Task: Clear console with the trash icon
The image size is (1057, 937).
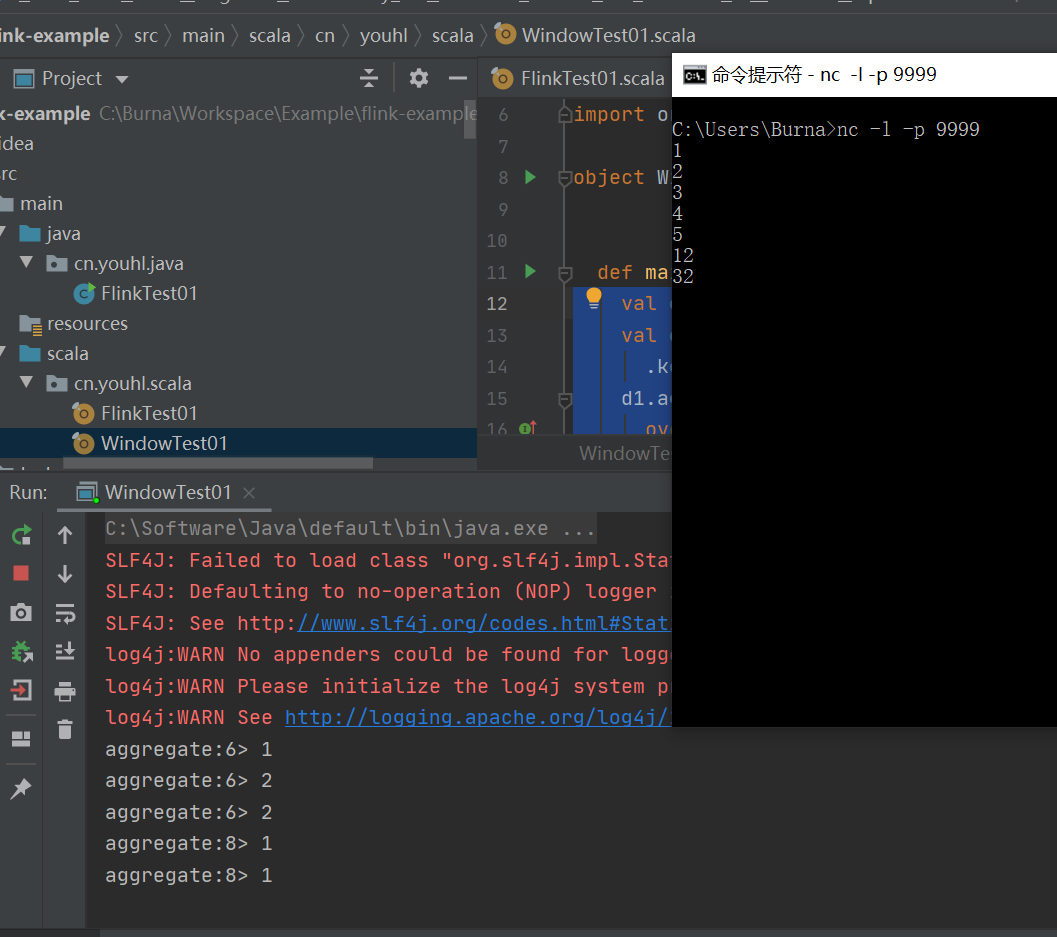Action: 65,729
